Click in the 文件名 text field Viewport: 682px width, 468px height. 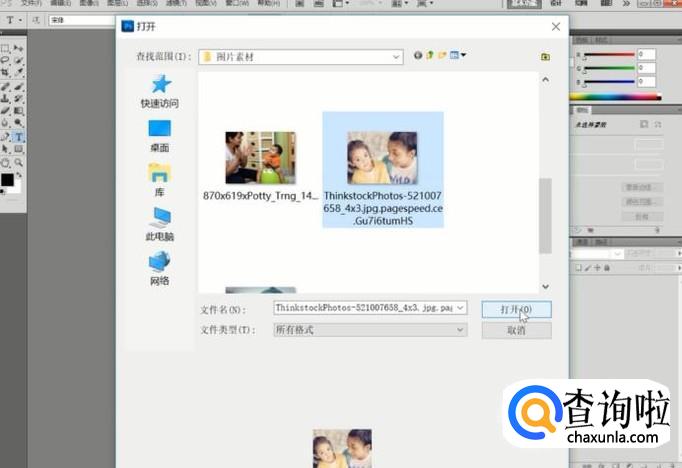364,308
